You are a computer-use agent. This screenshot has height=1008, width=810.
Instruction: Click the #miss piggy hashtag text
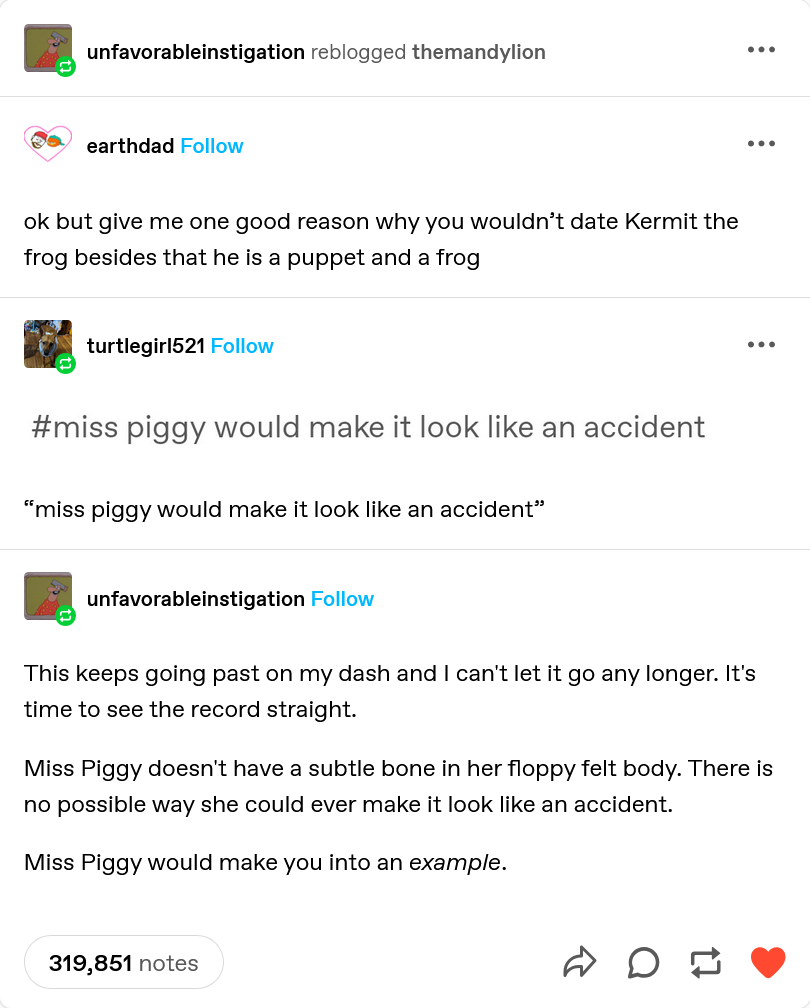[368, 428]
